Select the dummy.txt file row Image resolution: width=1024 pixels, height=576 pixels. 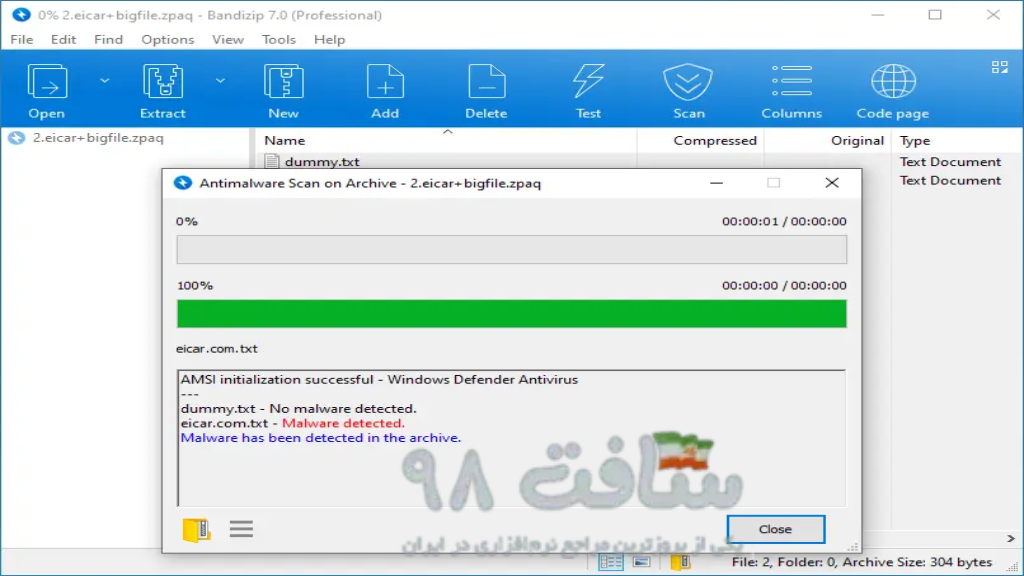tap(322, 161)
